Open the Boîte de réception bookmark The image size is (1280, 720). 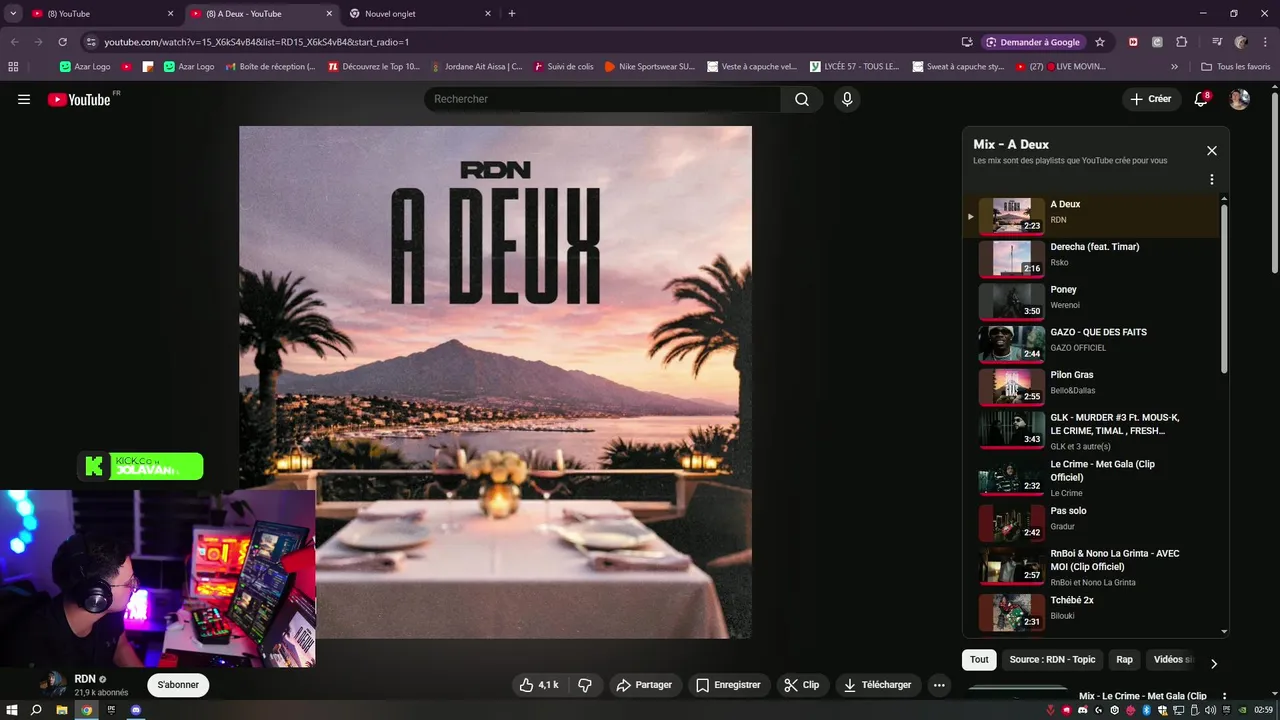click(x=270, y=67)
